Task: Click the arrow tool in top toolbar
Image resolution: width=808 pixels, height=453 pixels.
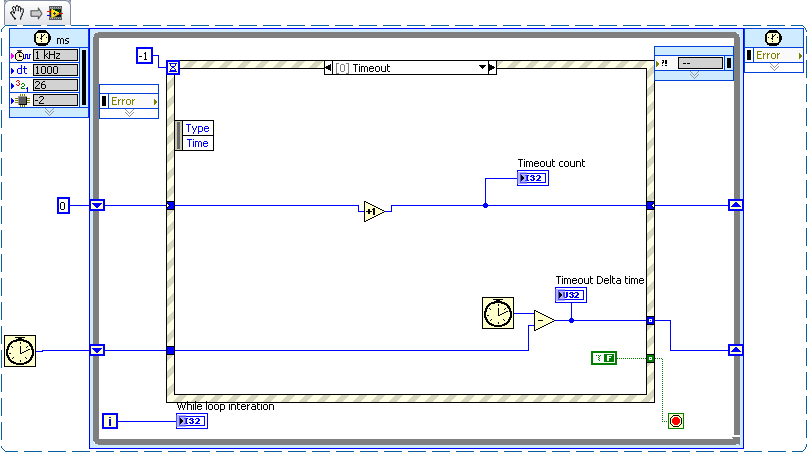Action: click(x=35, y=12)
